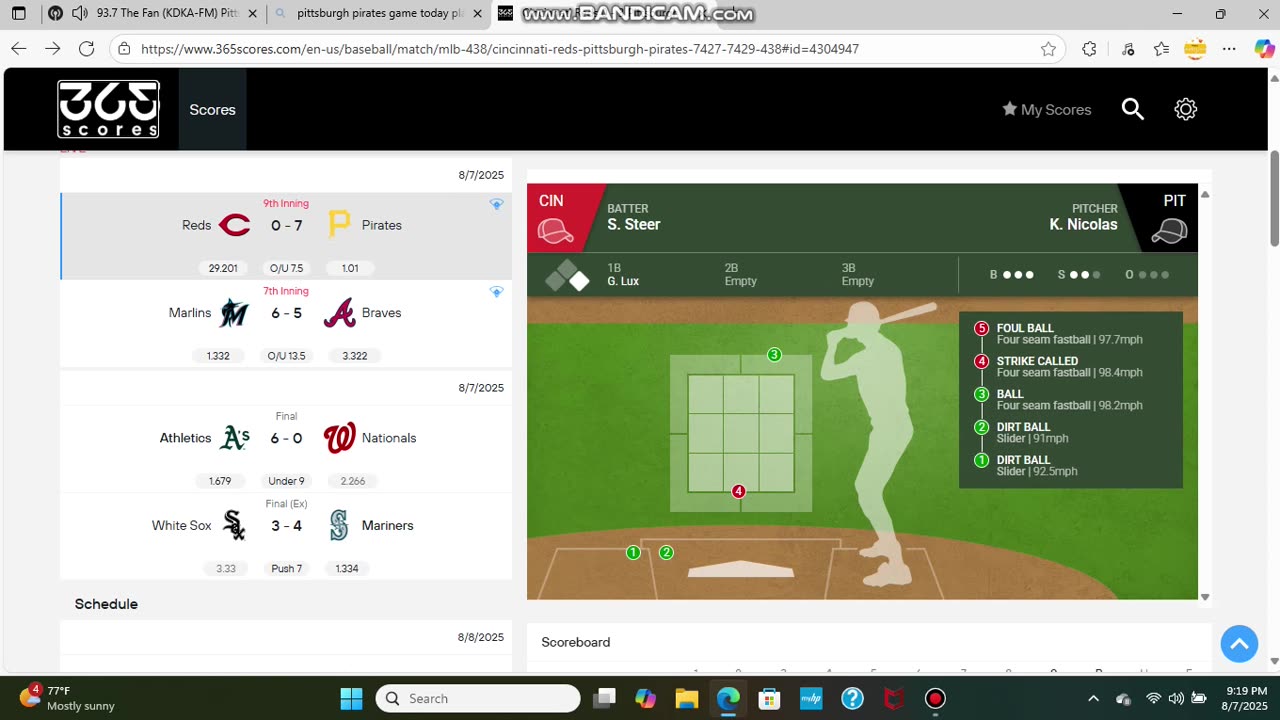1280x720 pixels.
Task: Click the taskbar Search box
Action: [x=478, y=698]
